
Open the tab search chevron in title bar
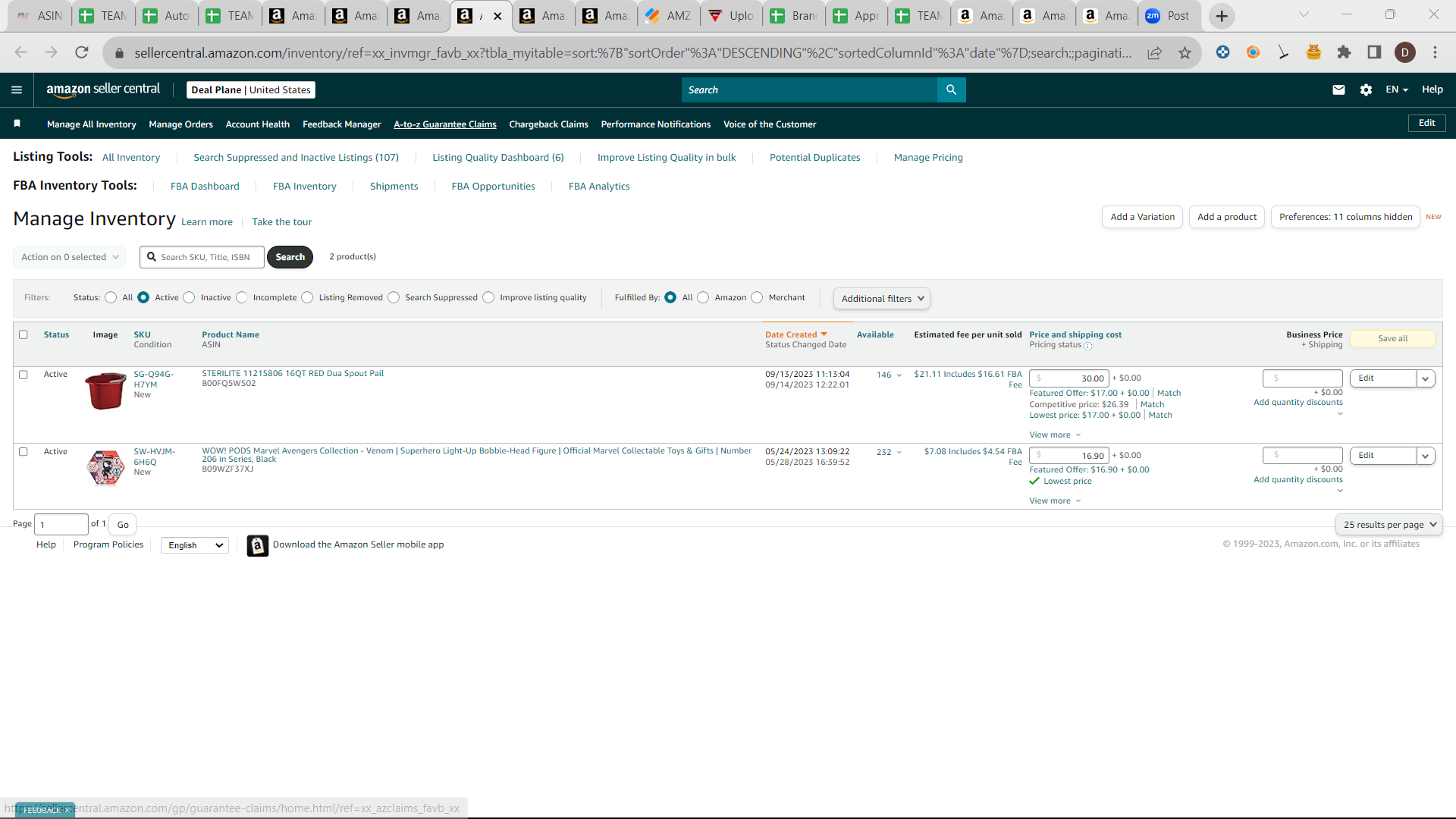1304,14
